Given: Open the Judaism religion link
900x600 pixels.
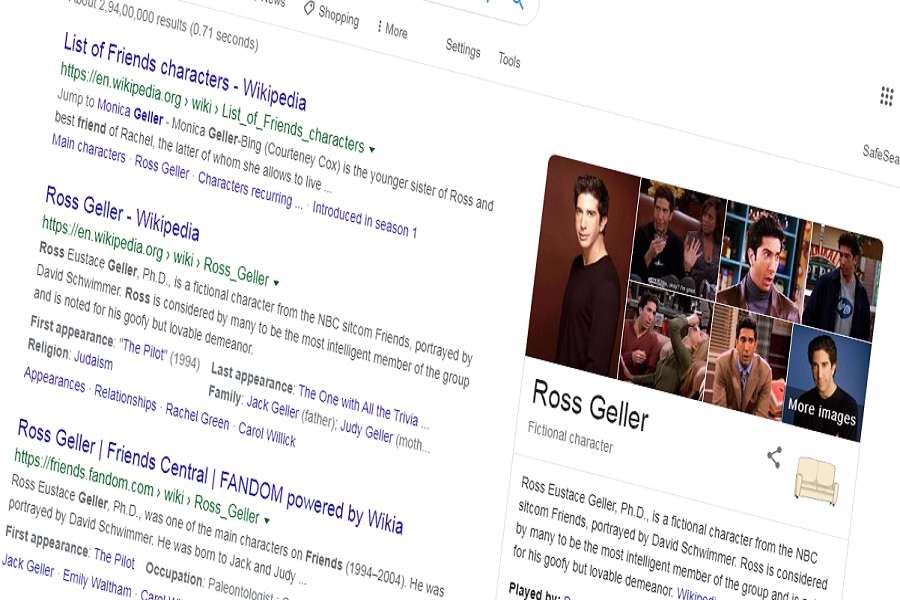Looking at the screenshot, I should pos(93,359).
